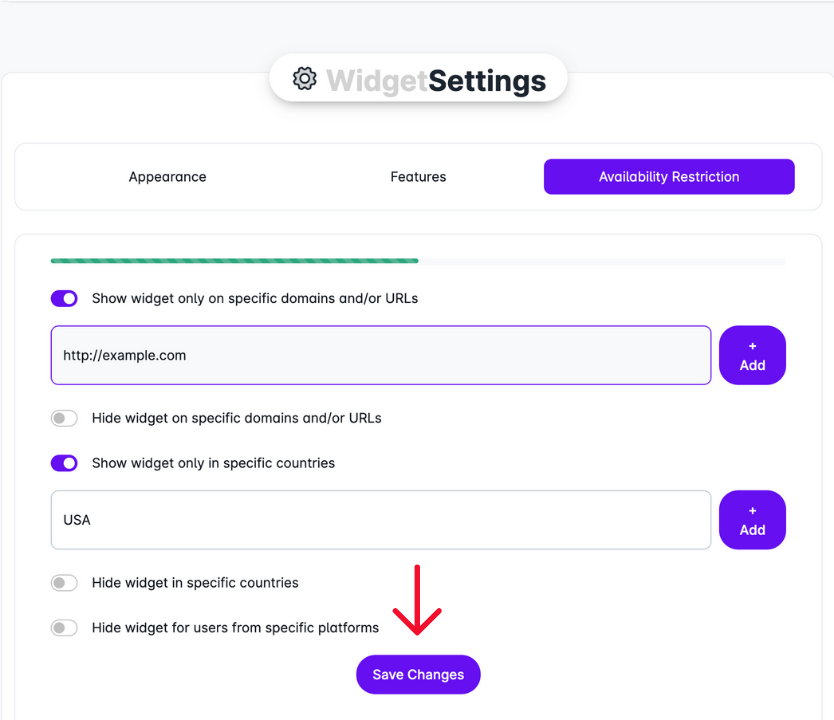The height and width of the screenshot is (720, 834).
Task: Click the "Hide widget for users from specific platforms" label
Action: point(235,628)
